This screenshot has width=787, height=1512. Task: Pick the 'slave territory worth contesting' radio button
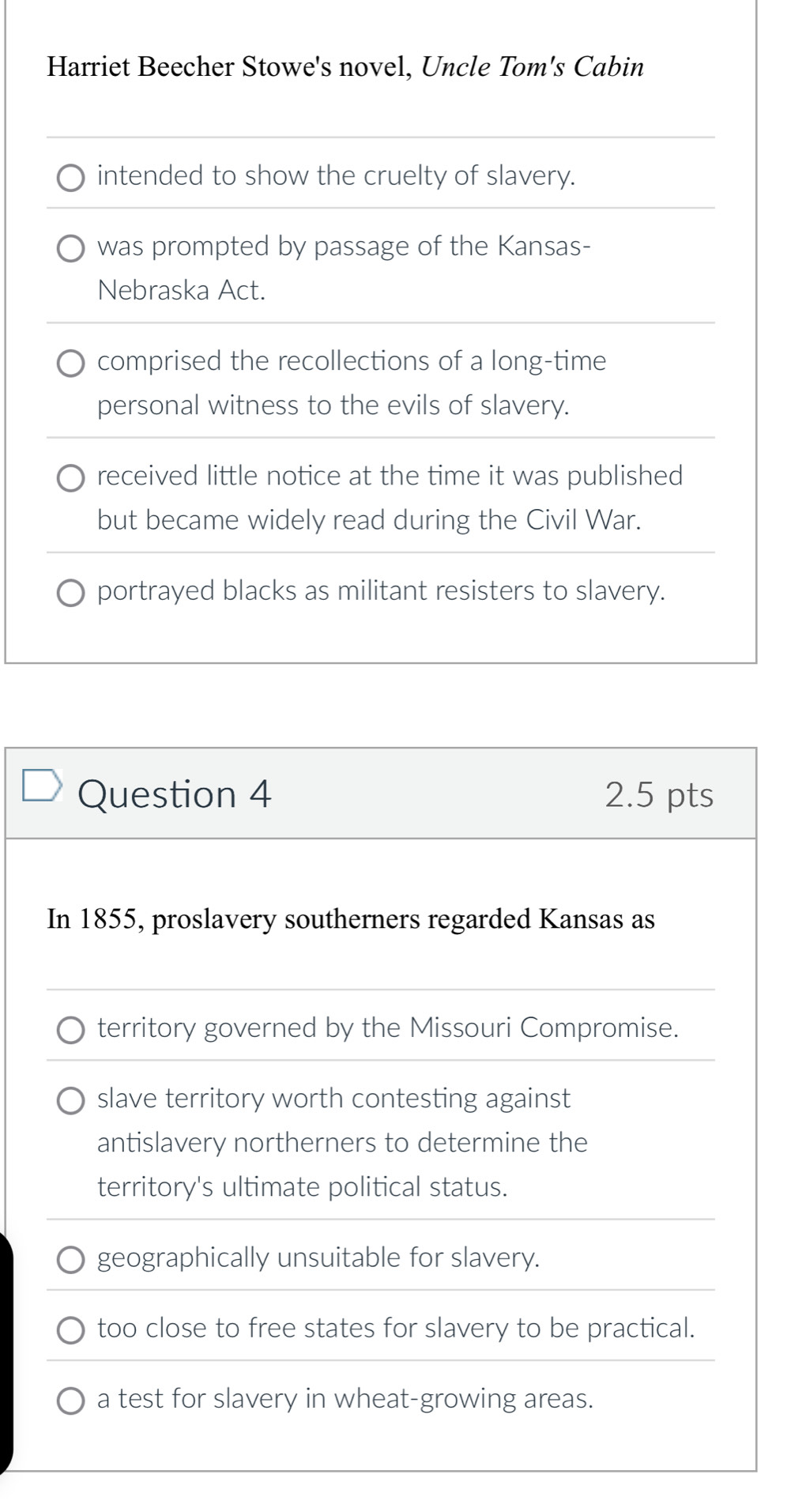[x=71, y=1101]
